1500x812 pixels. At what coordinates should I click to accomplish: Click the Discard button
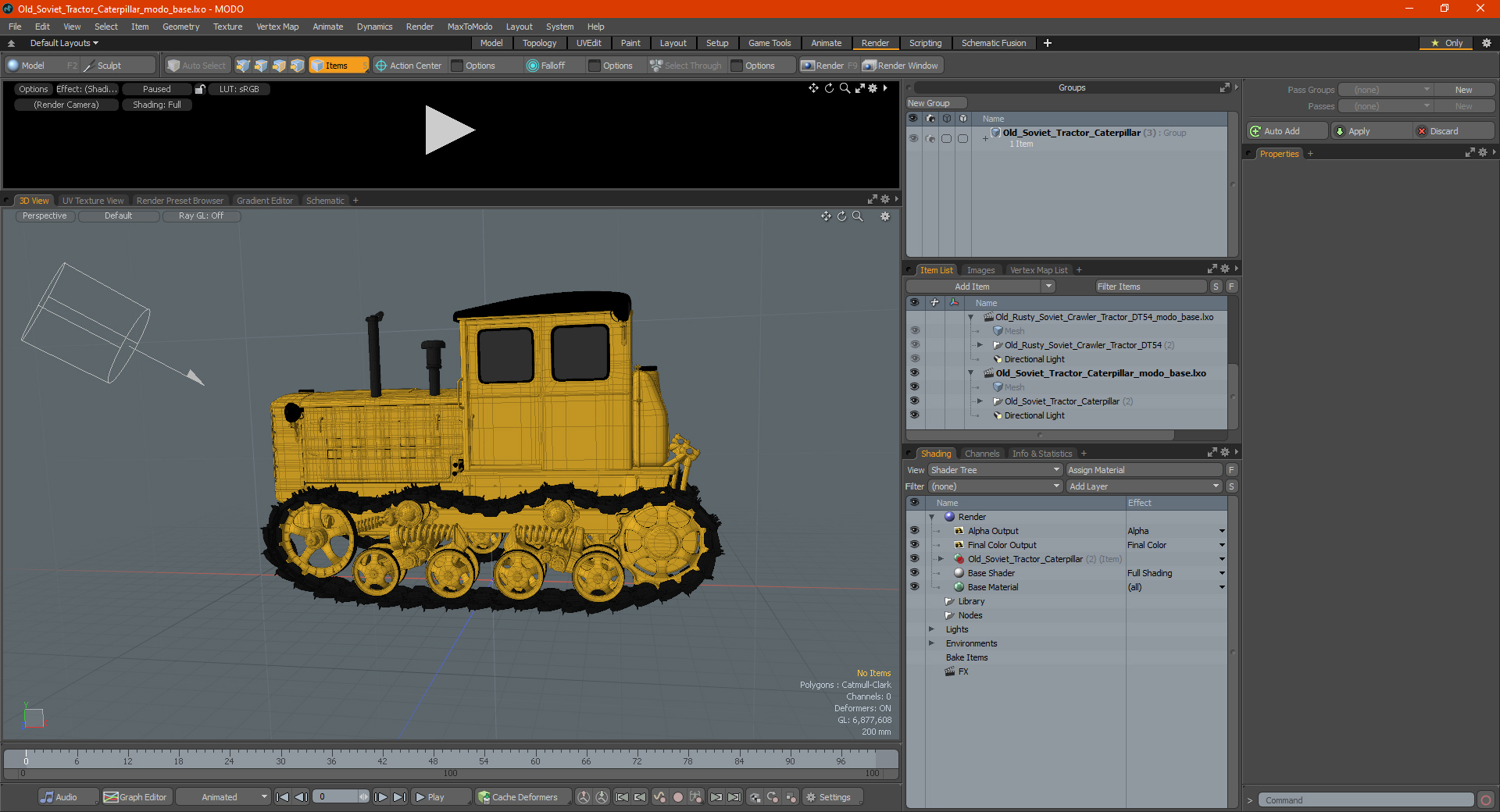coord(1454,131)
